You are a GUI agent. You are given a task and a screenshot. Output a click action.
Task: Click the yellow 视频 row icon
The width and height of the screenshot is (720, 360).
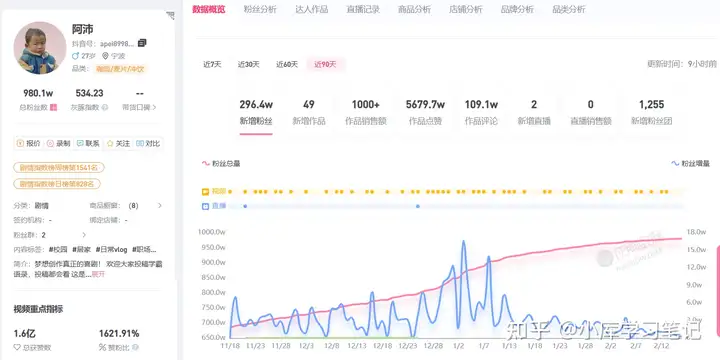coord(205,191)
